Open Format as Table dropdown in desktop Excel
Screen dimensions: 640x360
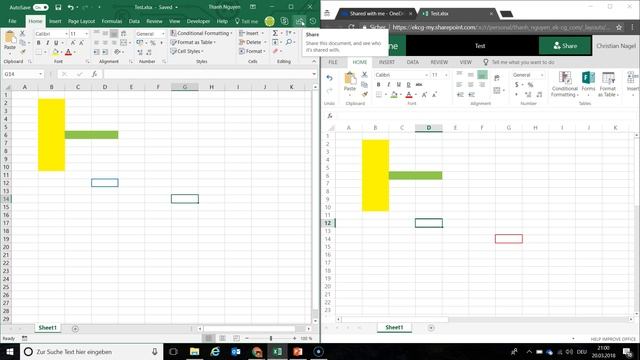pyautogui.click(x=193, y=42)
